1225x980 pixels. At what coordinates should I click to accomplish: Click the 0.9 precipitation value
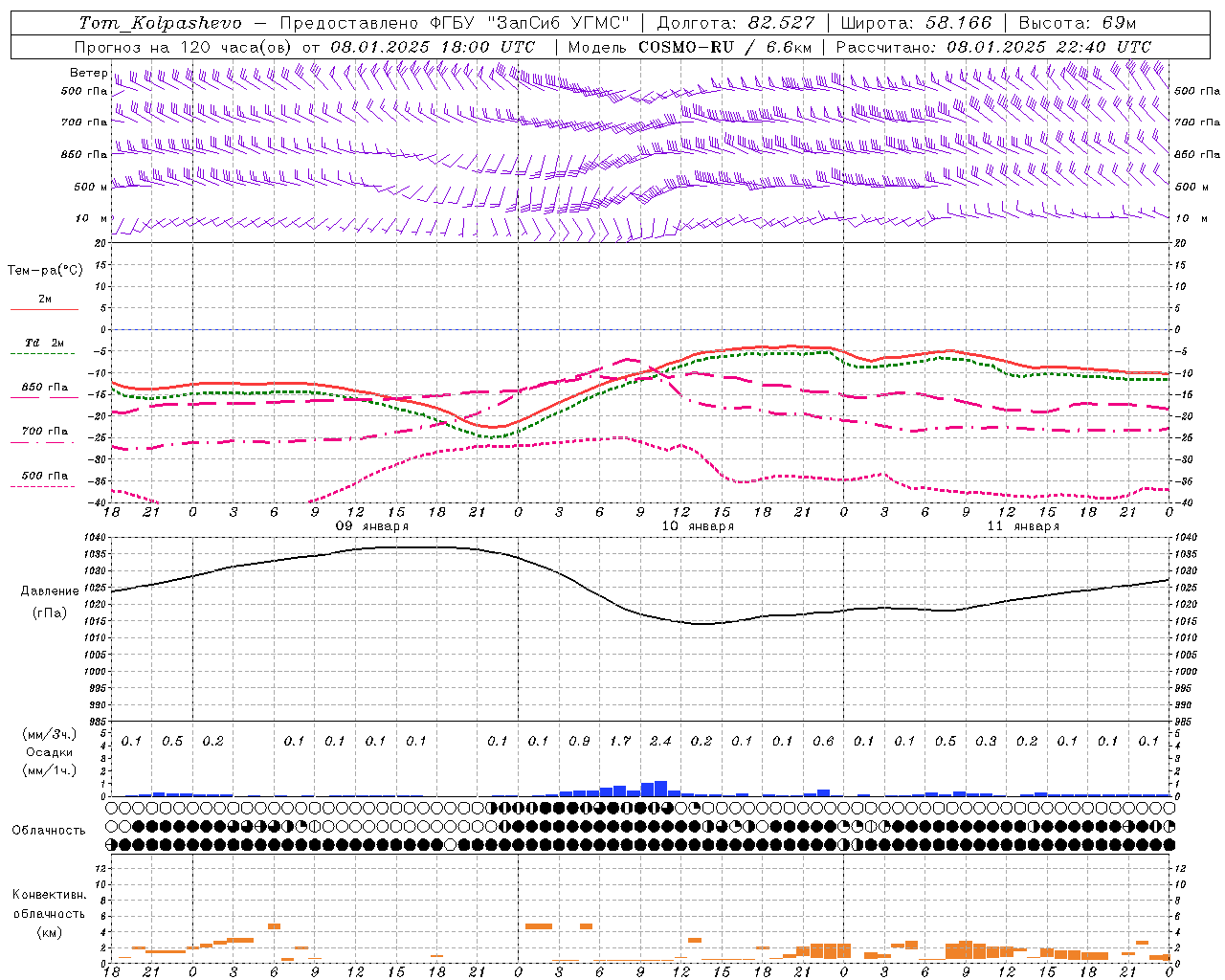pos(579,741)
